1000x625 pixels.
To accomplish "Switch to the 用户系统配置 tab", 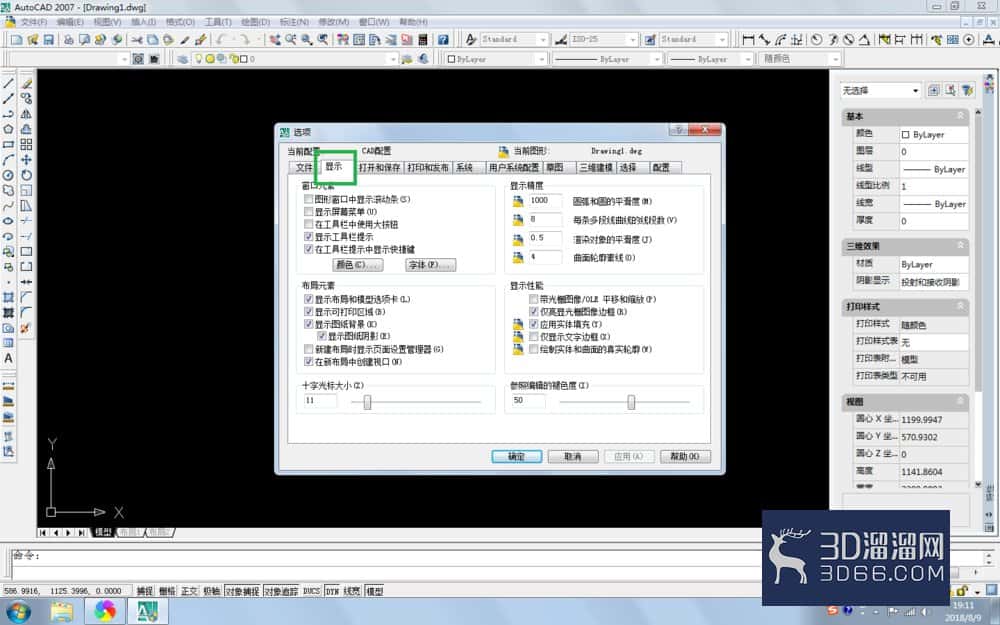I will 513,168.
